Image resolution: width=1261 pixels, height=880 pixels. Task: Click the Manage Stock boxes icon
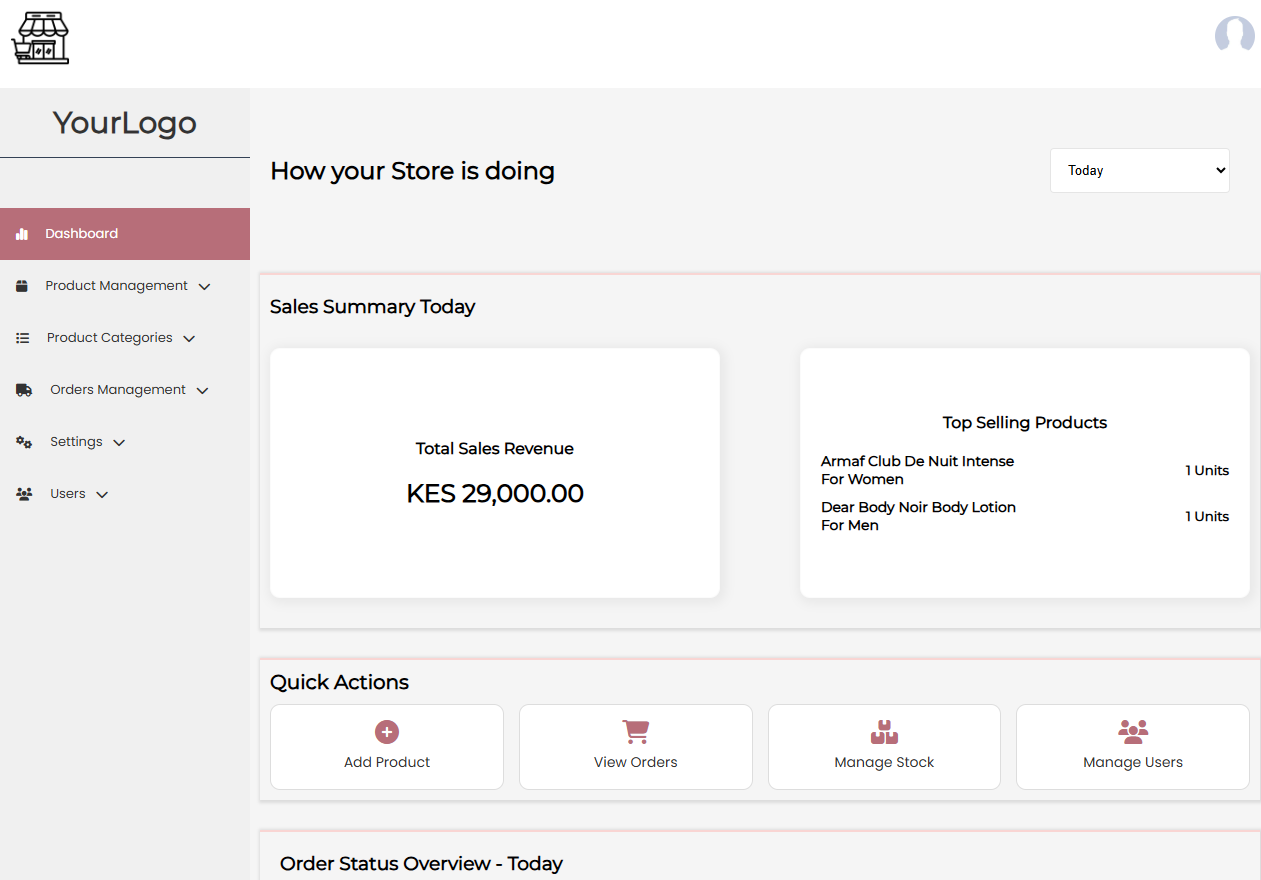coord(884,731)
